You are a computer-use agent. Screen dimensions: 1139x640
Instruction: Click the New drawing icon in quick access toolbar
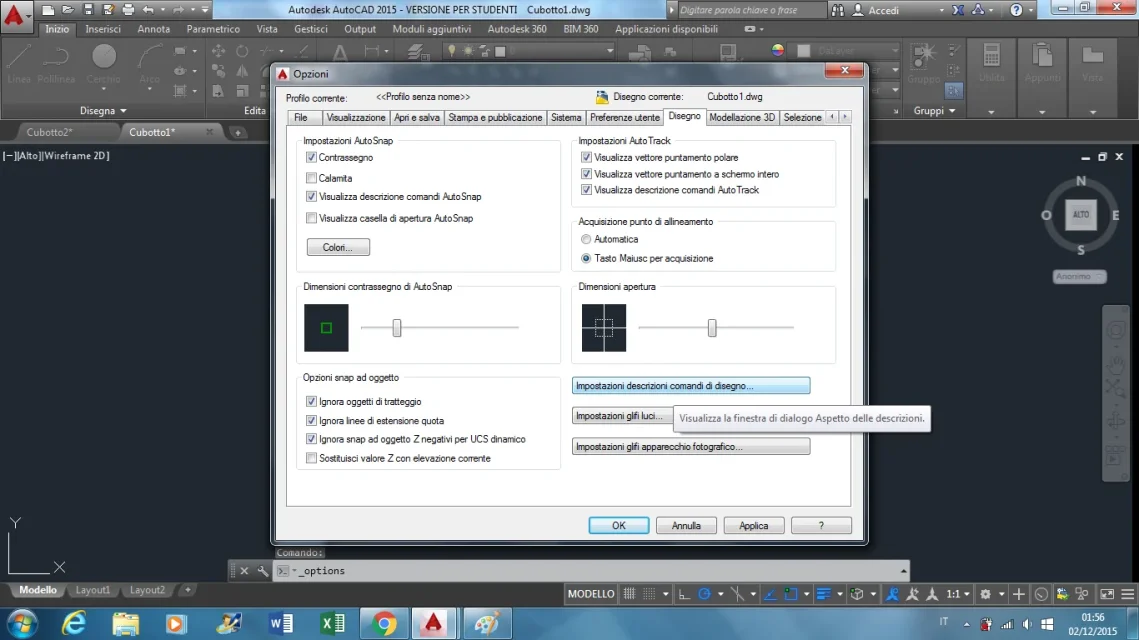(x=48, y=10)
